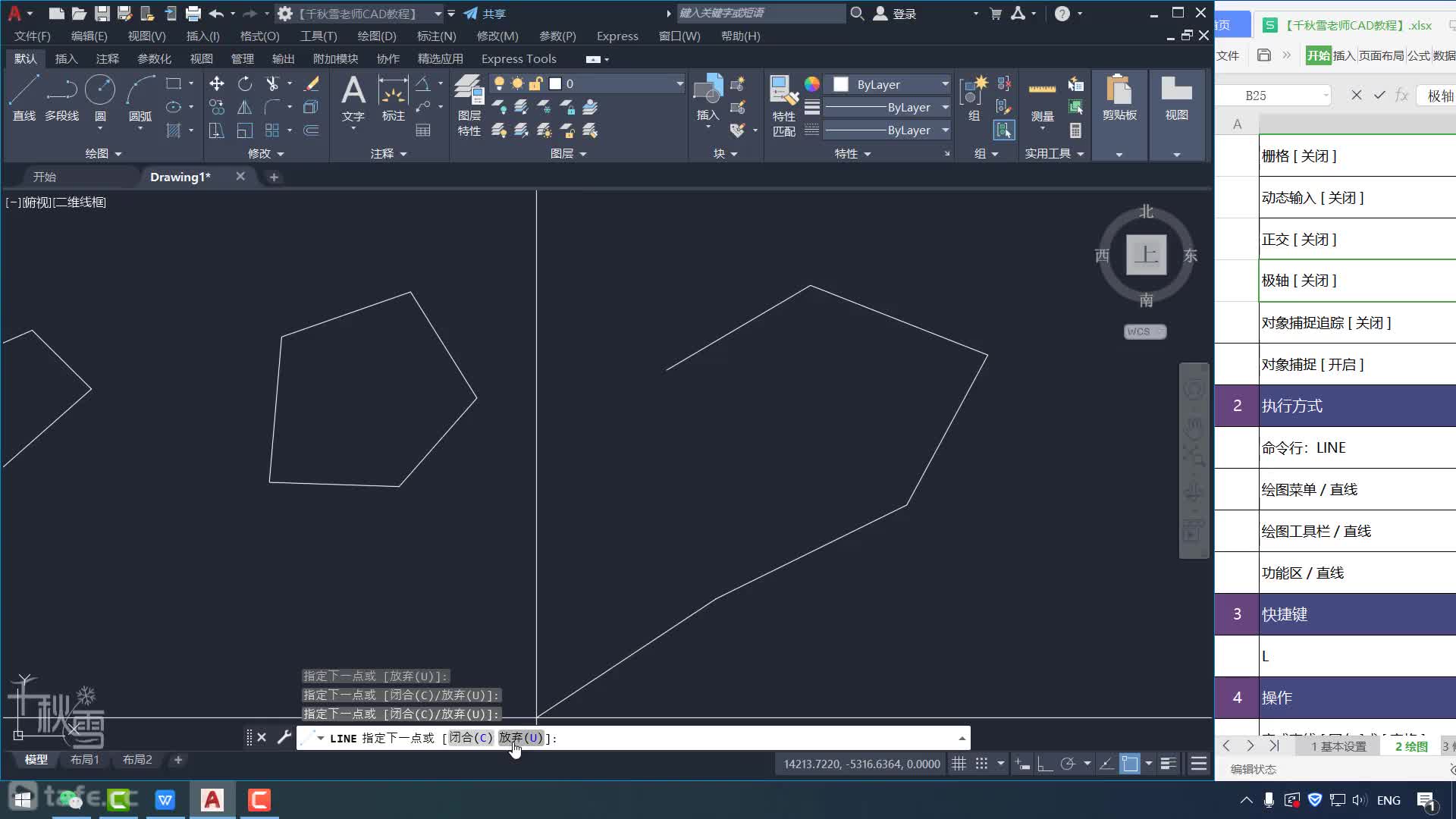This screenshot has width=1456, height=819.
Task: Click the ViewCube 上 top face
Action: (1146, 255)
